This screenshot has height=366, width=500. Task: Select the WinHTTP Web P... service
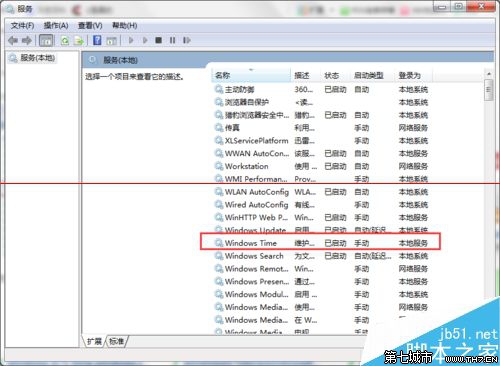pos(321,217)
